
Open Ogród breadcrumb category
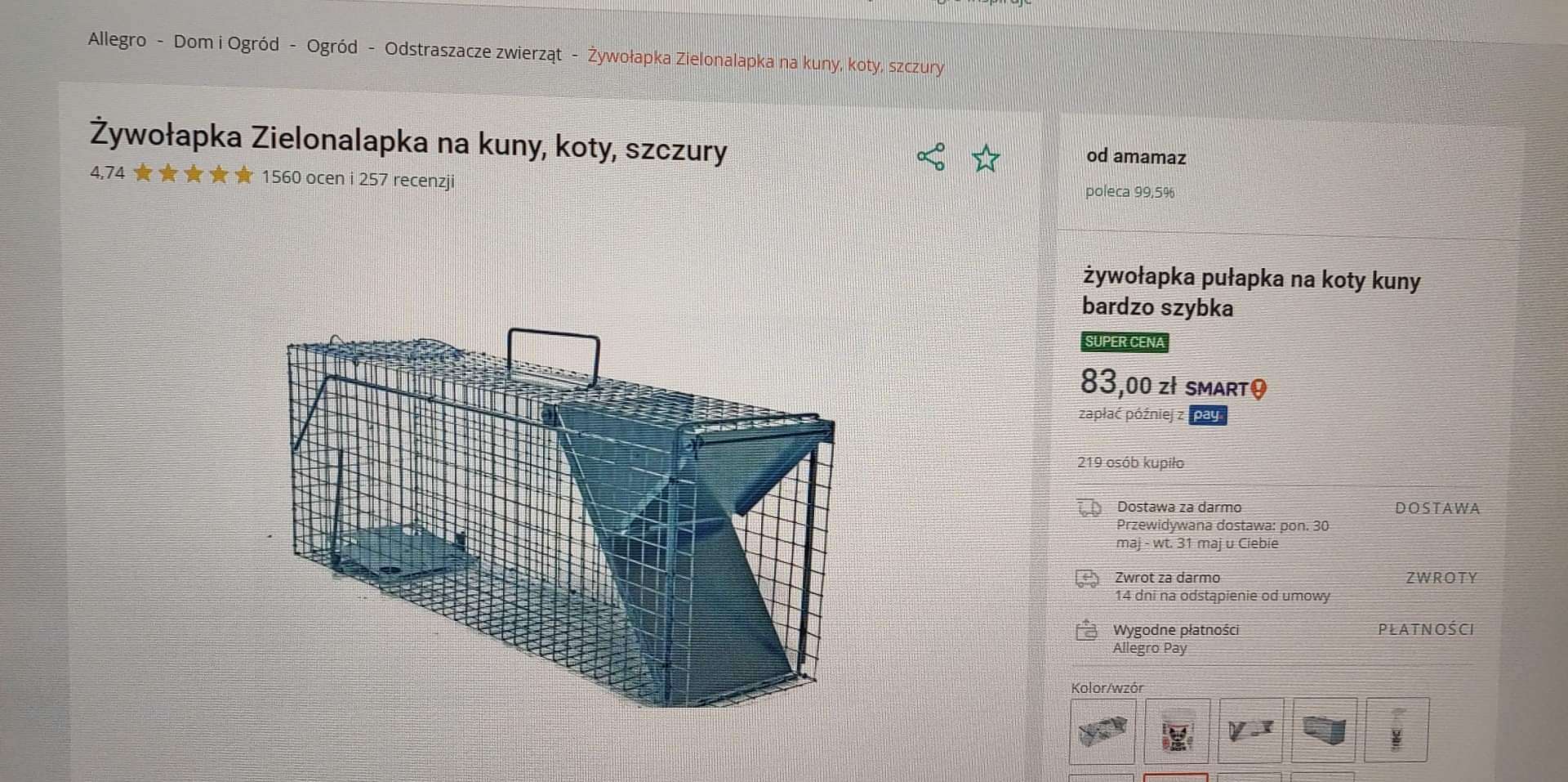tap(332, 47)
